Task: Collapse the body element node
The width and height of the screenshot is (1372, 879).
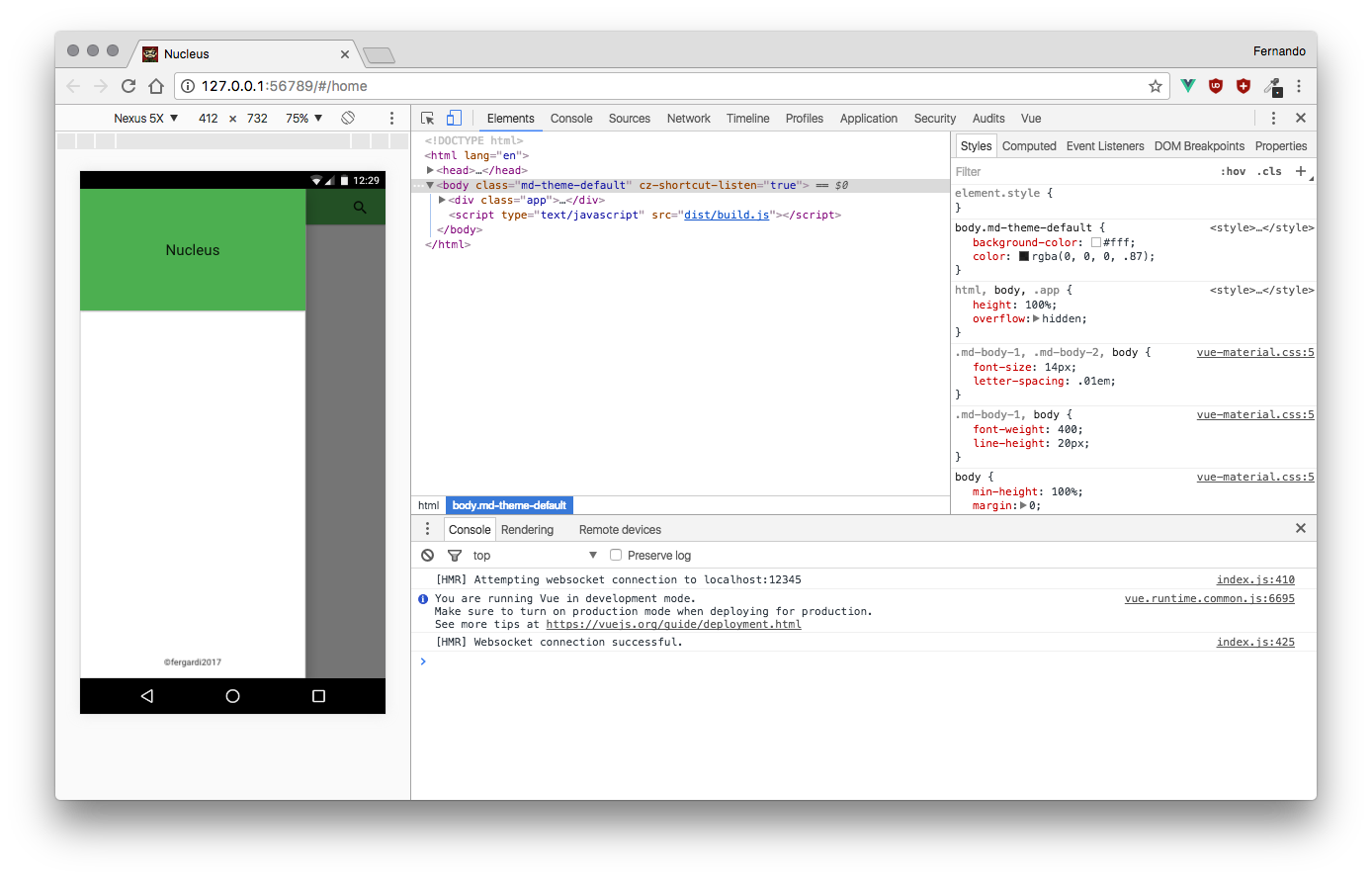Action: (x=430, y=185)
